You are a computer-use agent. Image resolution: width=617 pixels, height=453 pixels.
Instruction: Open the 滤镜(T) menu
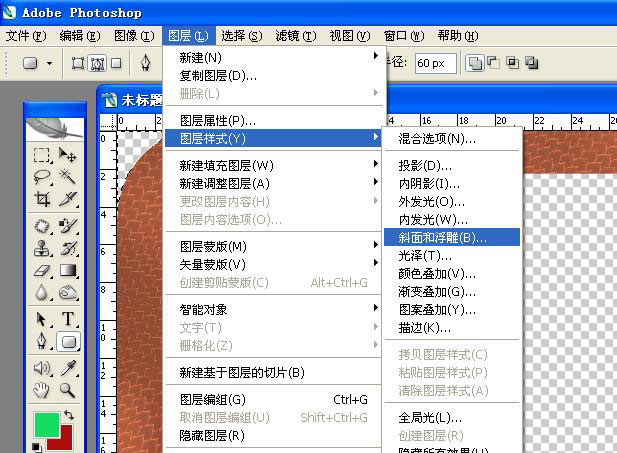[296, 36]
